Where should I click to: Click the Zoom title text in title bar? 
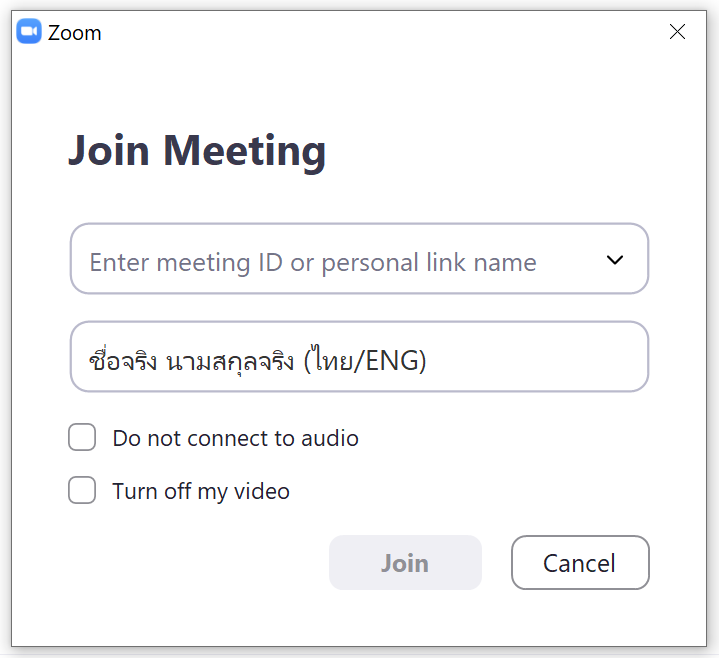(75, 33)
